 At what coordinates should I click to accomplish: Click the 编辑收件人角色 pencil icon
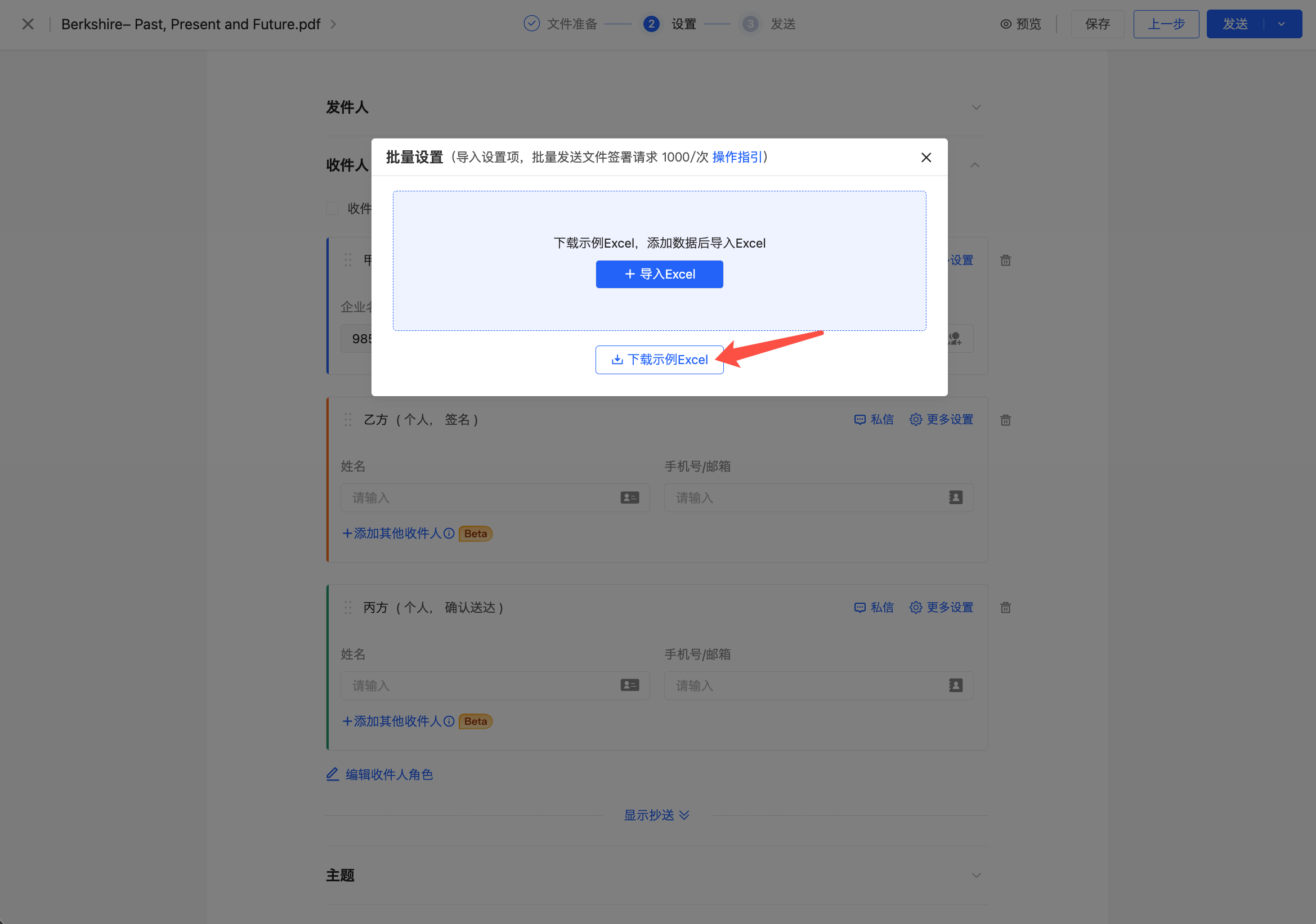point(333,774)
